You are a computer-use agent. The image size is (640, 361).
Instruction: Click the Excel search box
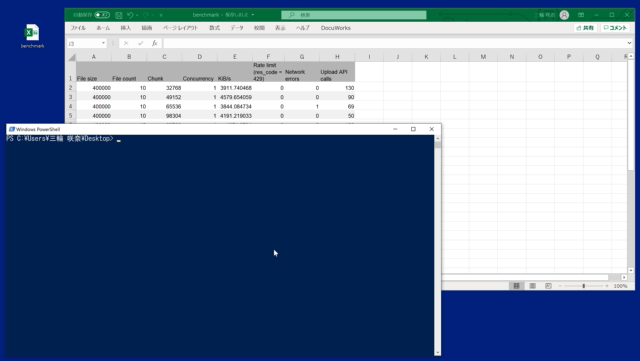pyautogui.click(x=353, y=15)
